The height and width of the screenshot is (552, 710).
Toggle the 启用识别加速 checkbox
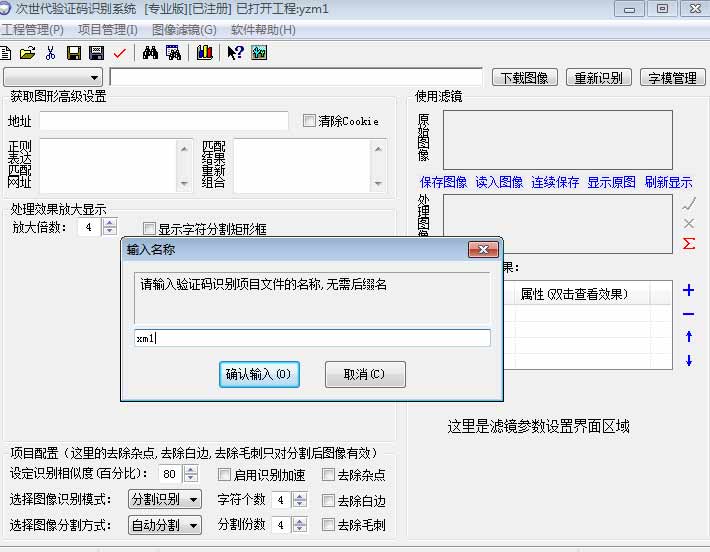point(225,475)
